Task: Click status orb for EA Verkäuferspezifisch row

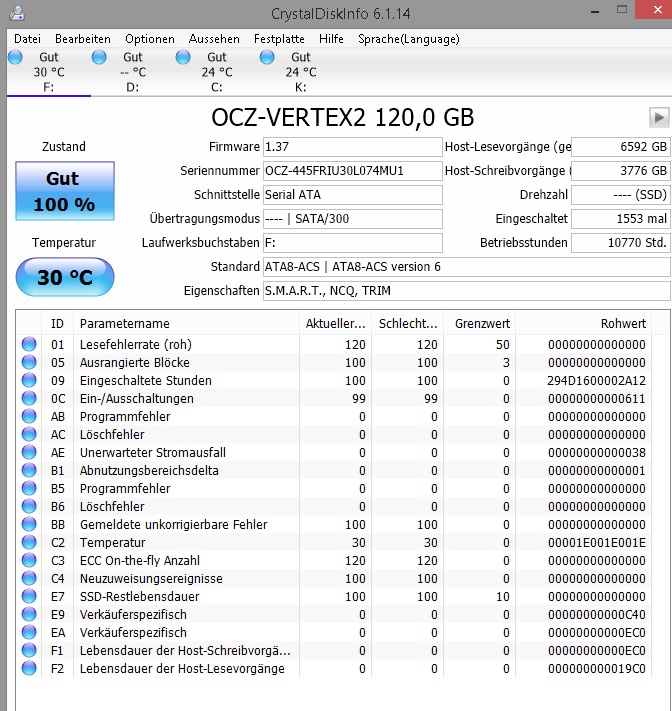Action: coord(29,632)
